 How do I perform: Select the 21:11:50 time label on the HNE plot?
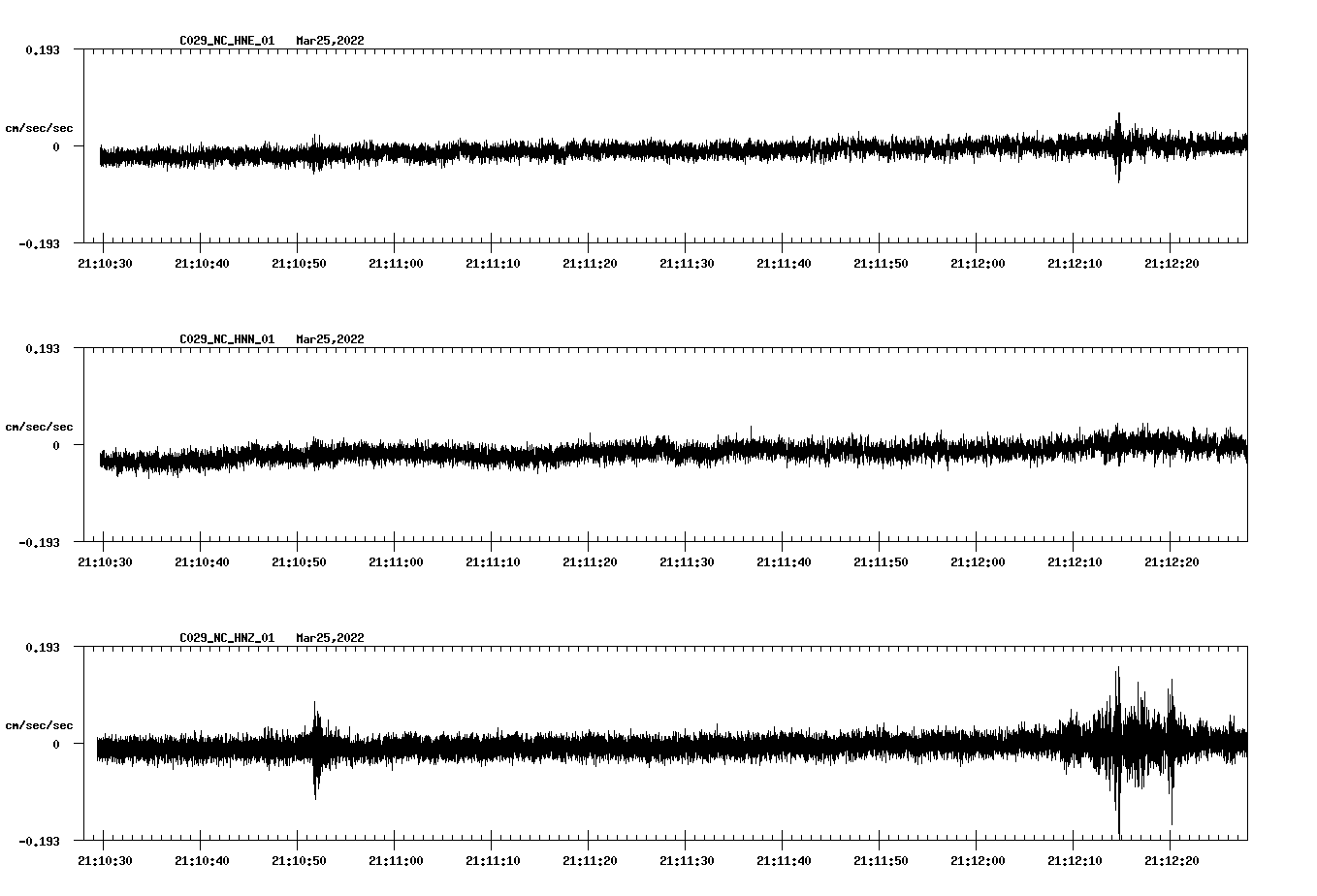[x=881, y=264]
